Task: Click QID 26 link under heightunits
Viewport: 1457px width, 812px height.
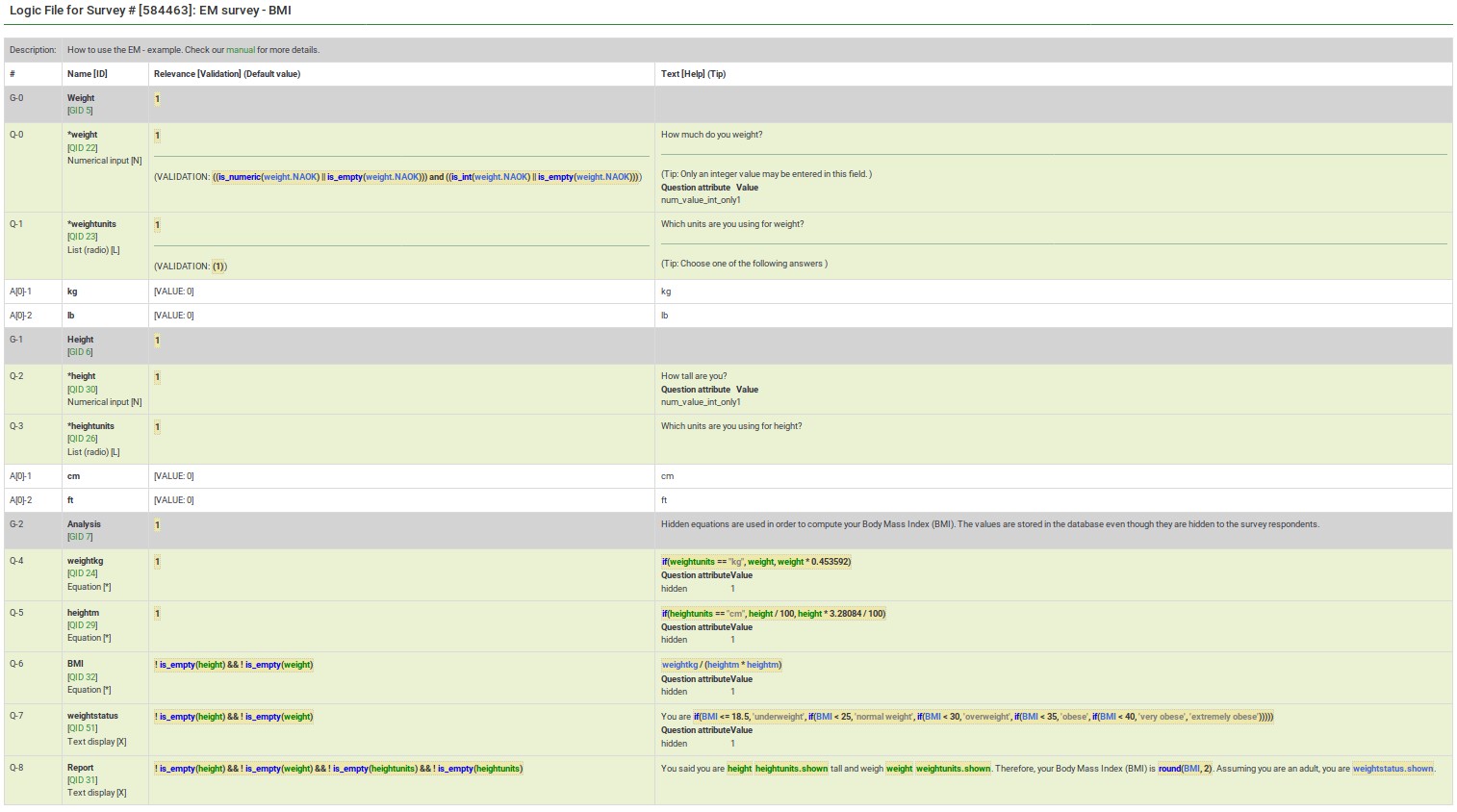Action: (83, 439)
